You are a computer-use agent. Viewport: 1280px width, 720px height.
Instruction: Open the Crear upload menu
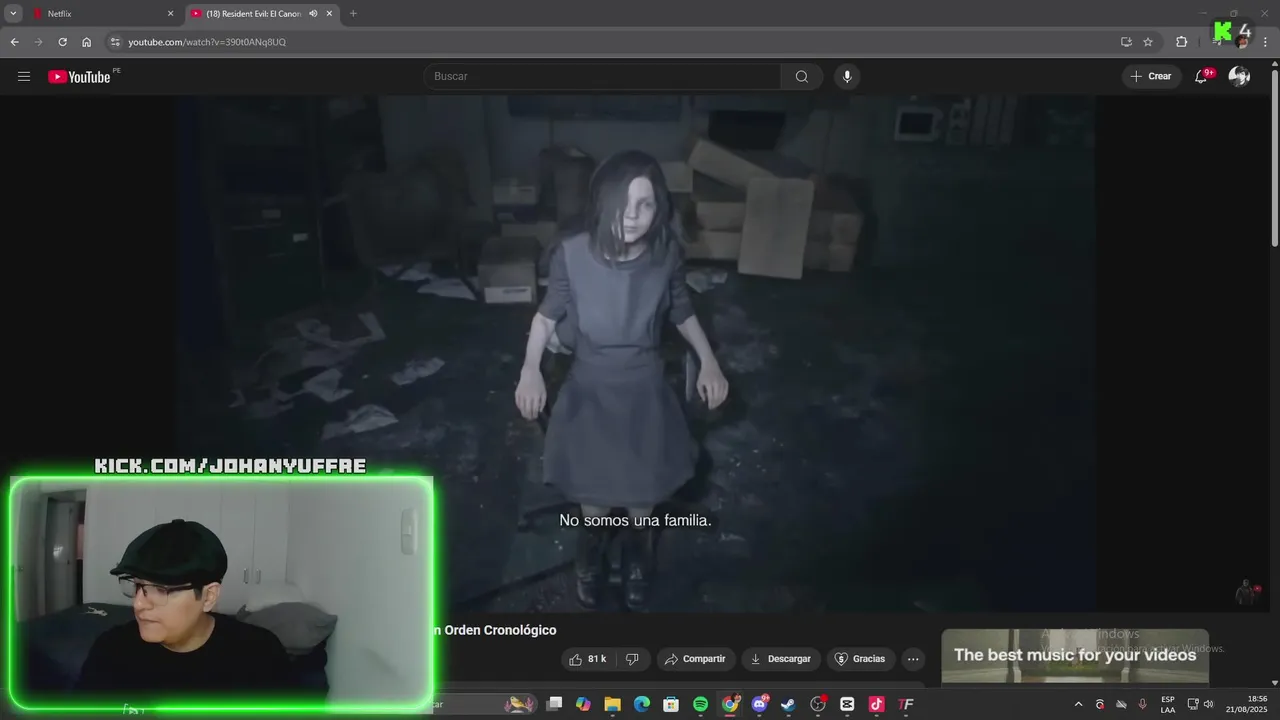[1151, 77]
